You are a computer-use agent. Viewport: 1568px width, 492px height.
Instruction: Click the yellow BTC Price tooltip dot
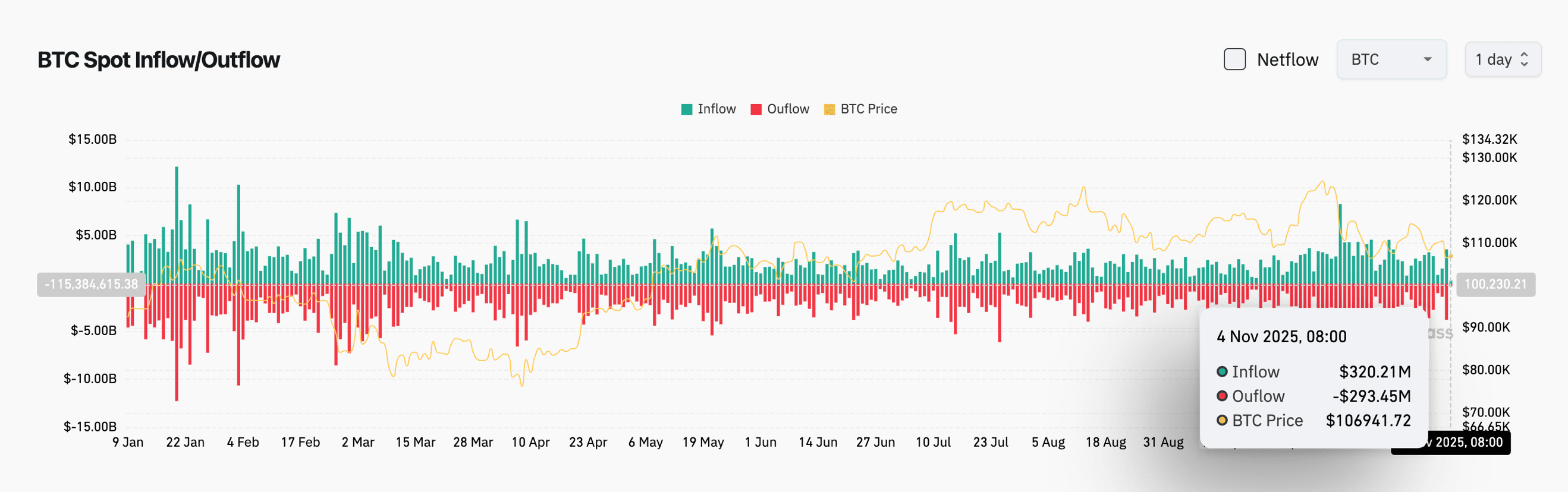click(1222, 420)
